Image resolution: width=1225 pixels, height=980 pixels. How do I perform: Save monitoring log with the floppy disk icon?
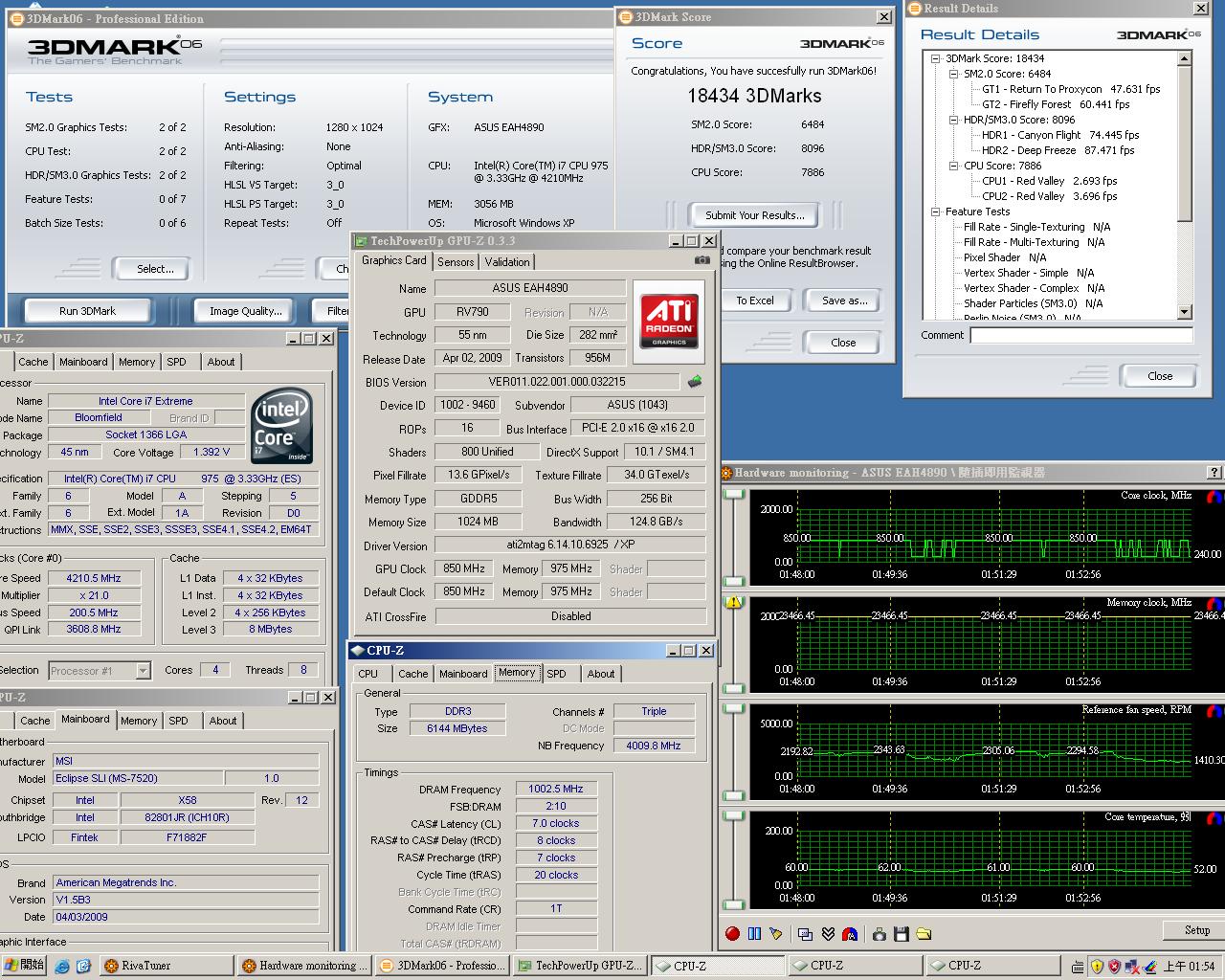pos(902,933)
